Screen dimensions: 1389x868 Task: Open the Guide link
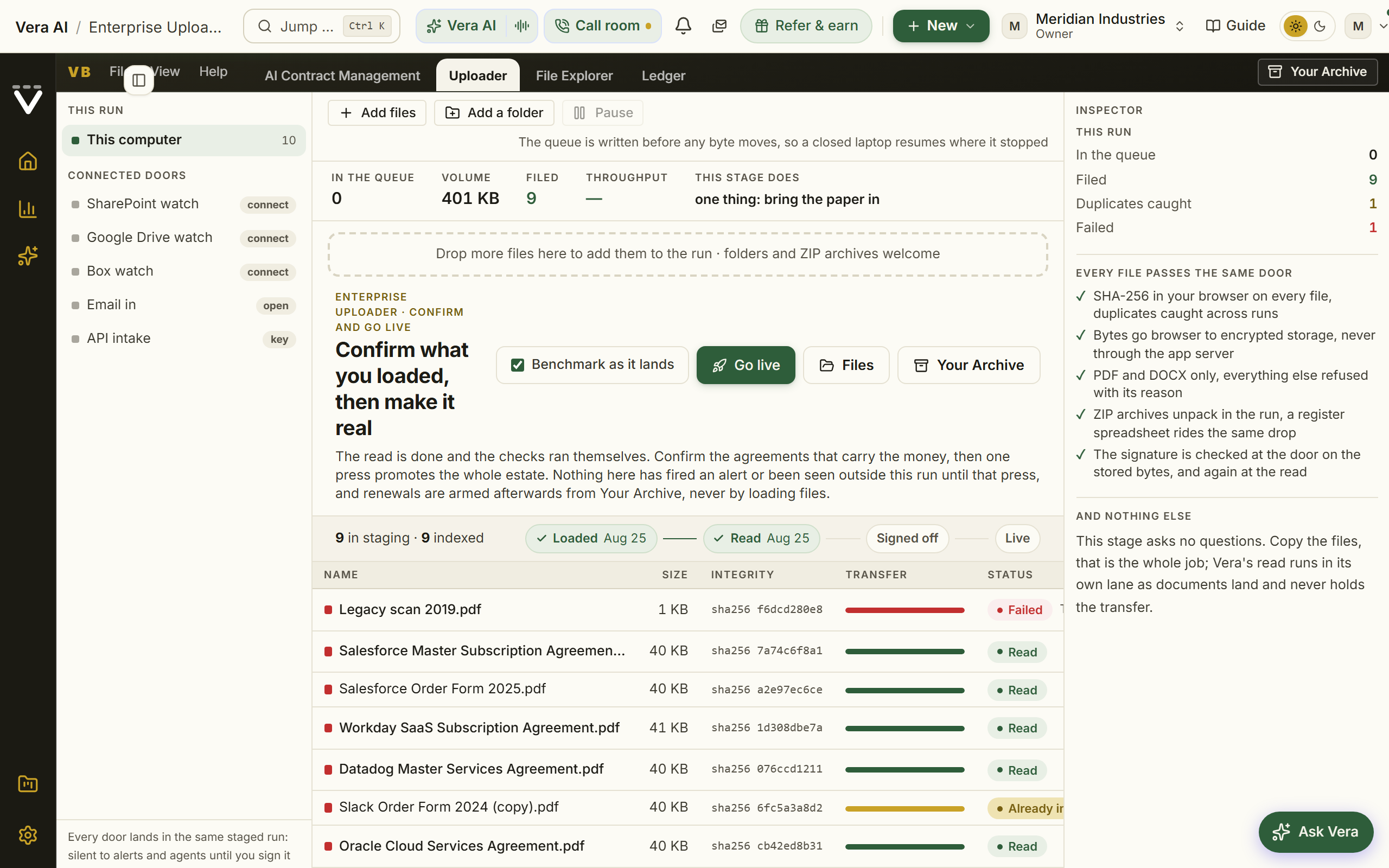click(1235, 26)
